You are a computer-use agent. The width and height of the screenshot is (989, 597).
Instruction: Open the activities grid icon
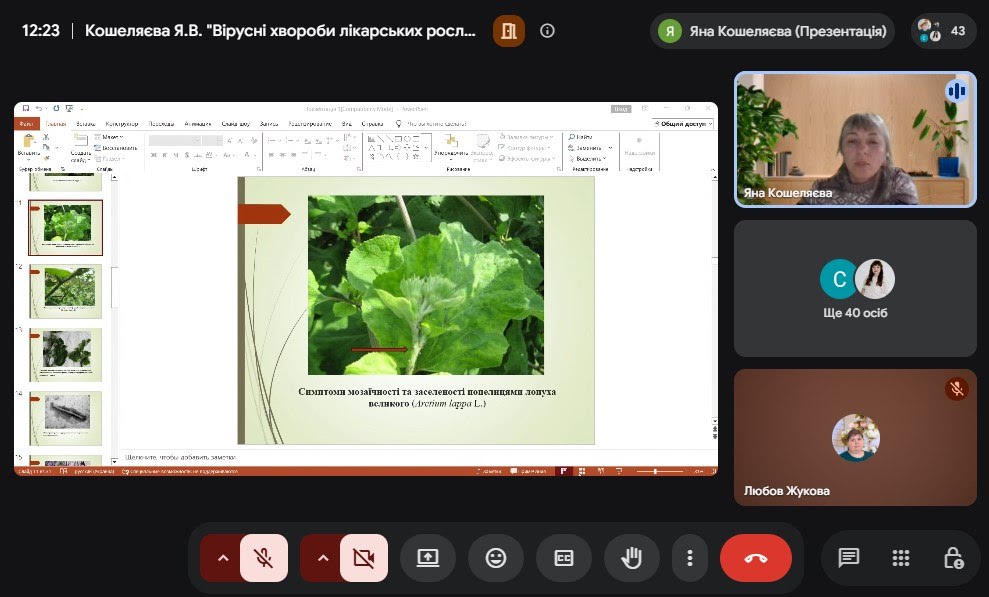901,558
